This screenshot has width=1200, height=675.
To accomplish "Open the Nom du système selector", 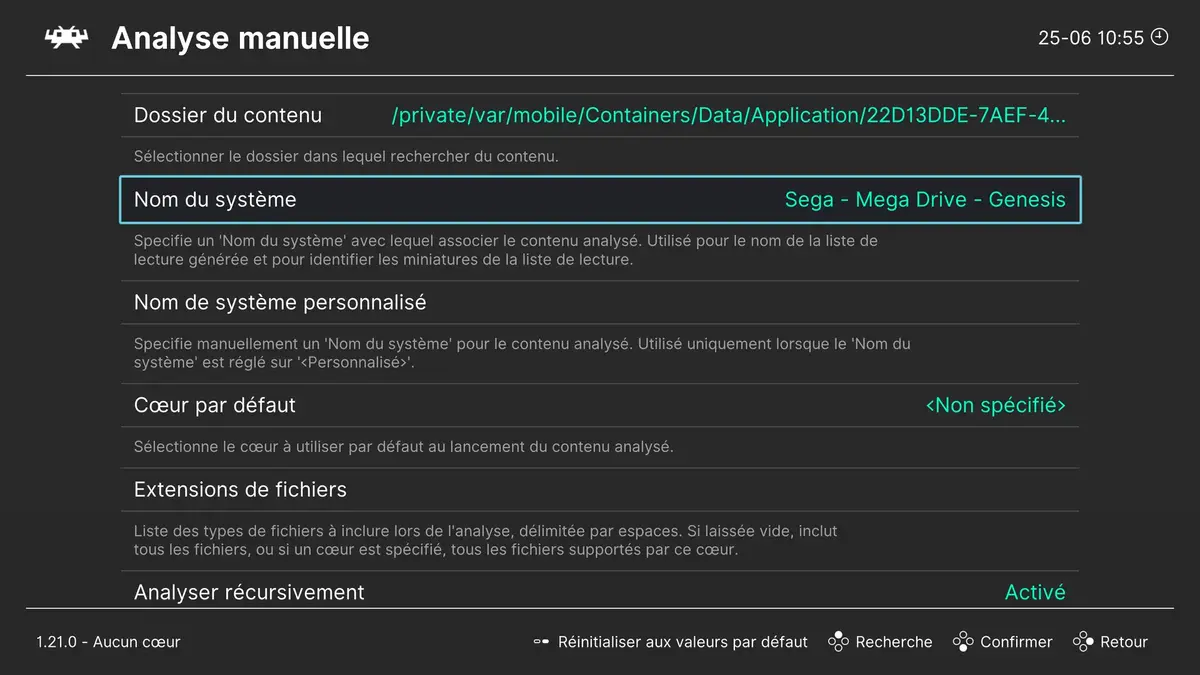I will (x=600, y=199).
